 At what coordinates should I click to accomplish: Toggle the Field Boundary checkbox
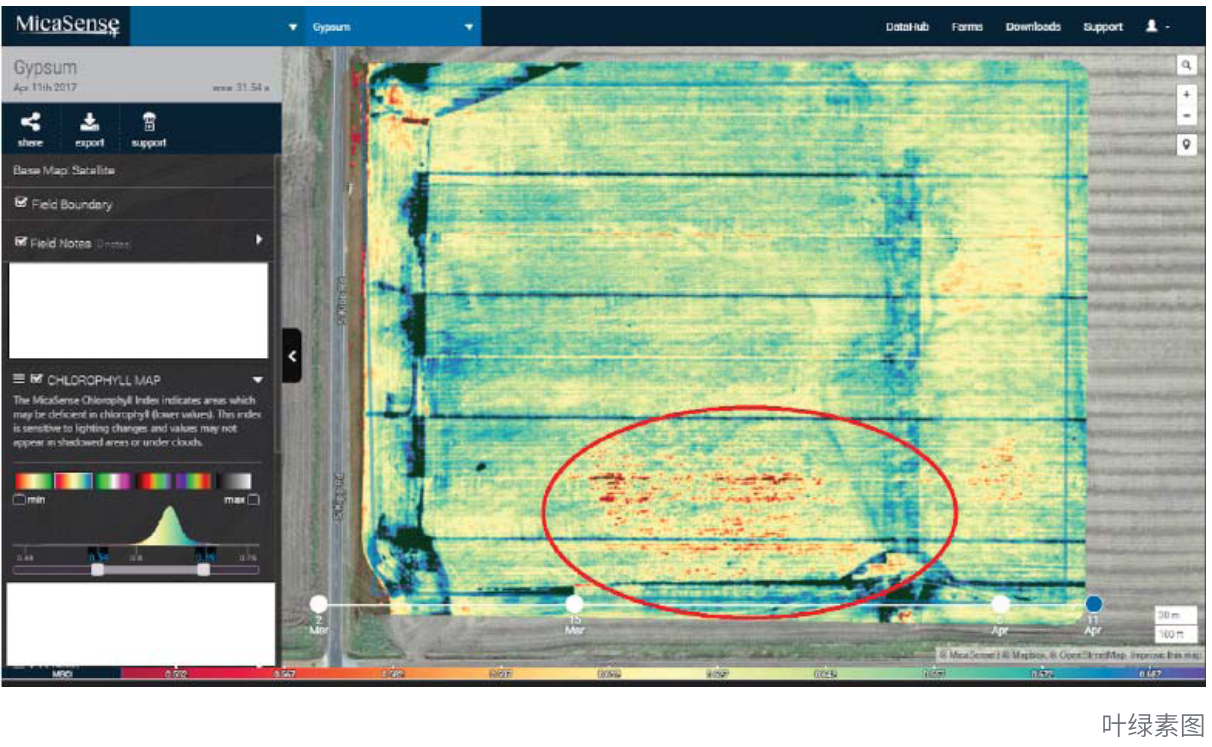click(x=21, y=204)
